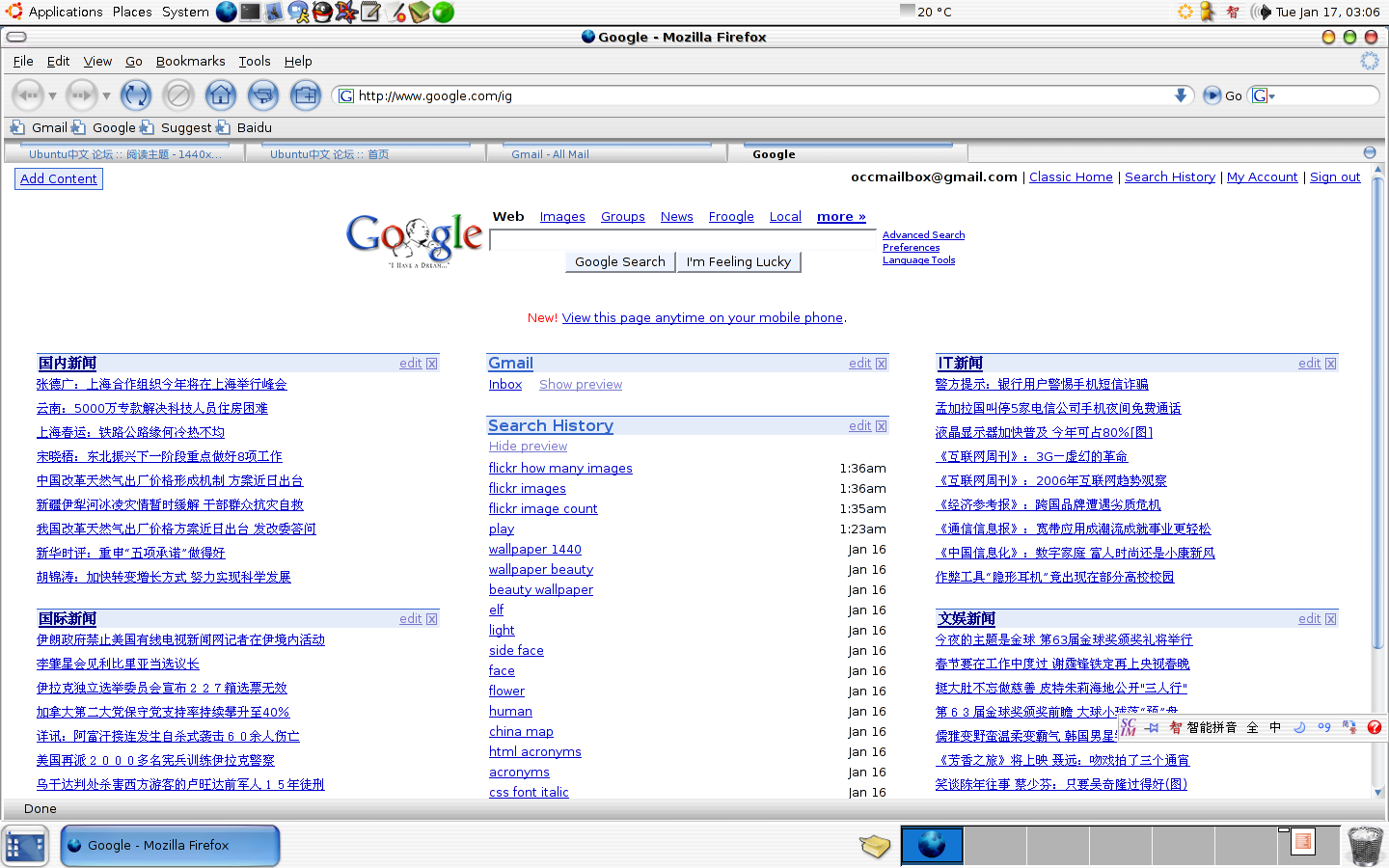1389x868 pixels.
Task: Open the Forward button history dropdown arrow
Action: 106,95
